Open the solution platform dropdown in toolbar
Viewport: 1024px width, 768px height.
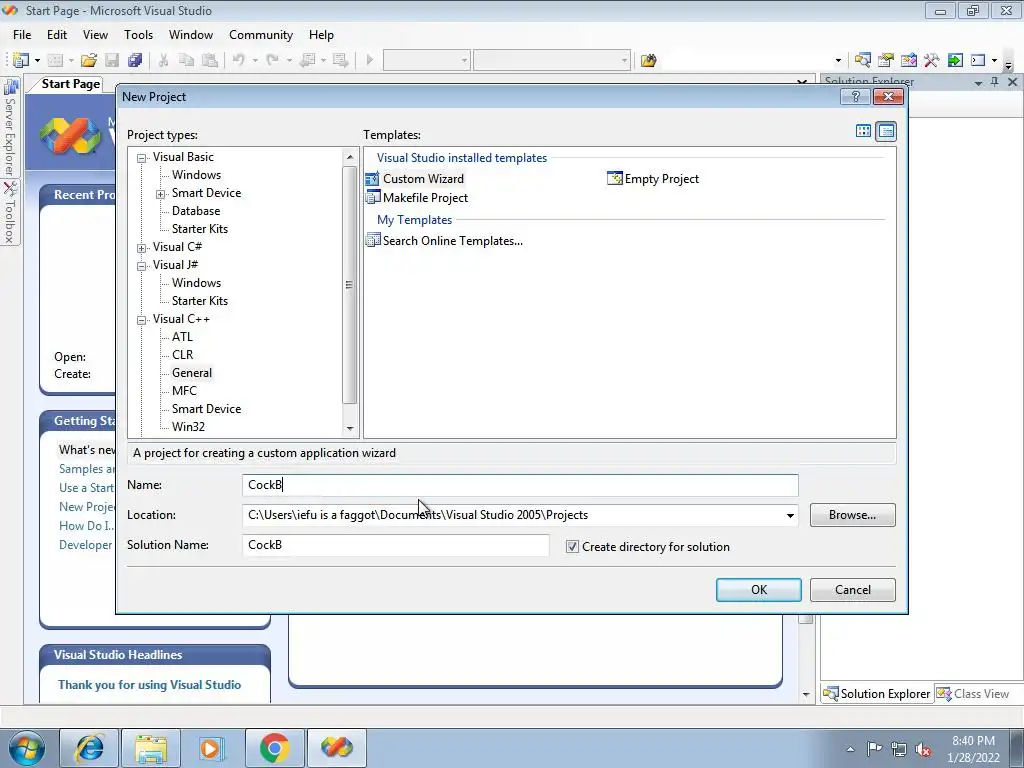tap(624, 60)
